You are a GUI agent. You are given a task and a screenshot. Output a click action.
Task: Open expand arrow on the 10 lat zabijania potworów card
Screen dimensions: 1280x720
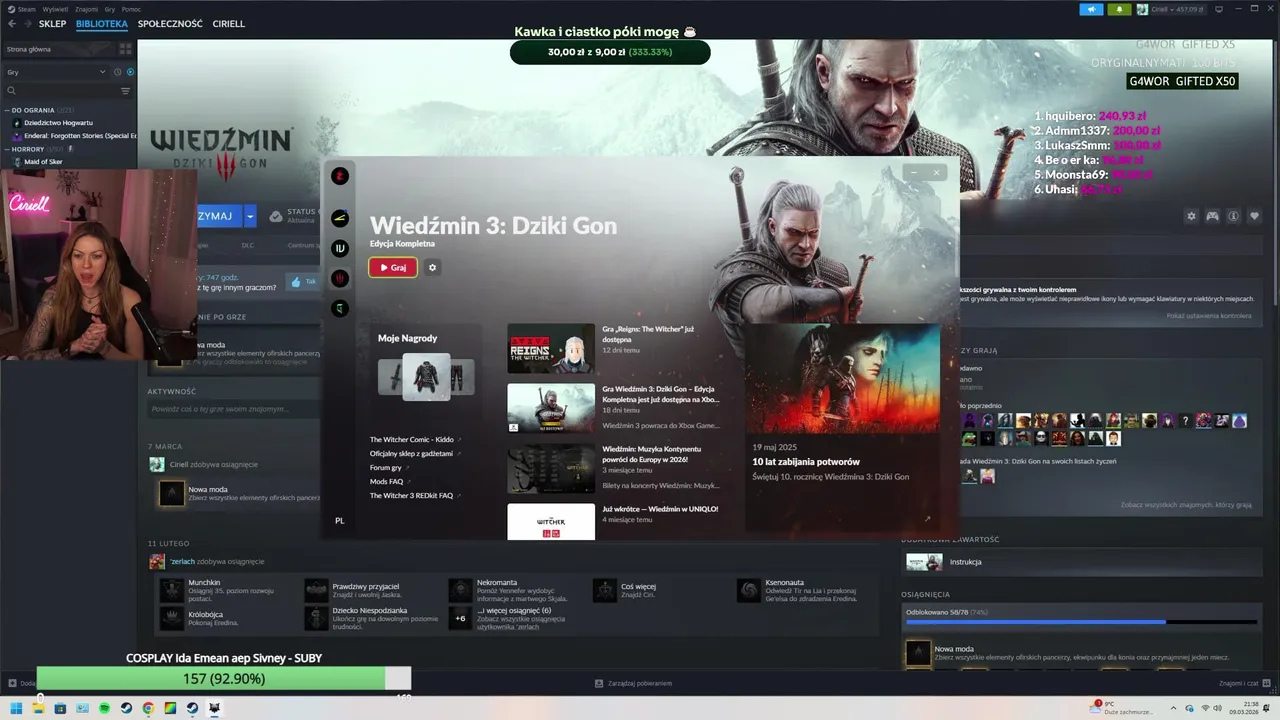pos(927,518)
